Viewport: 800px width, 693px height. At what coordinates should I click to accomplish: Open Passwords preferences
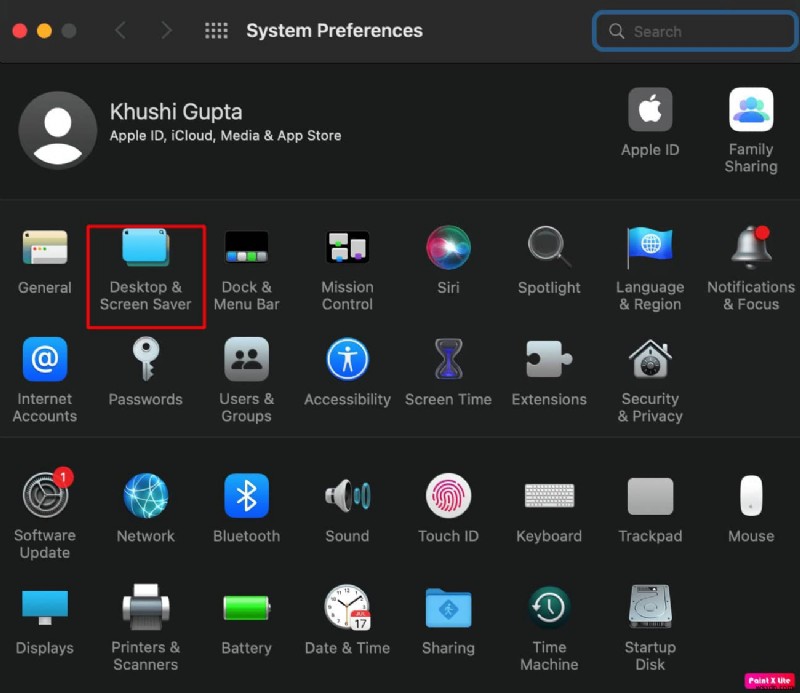146,359
